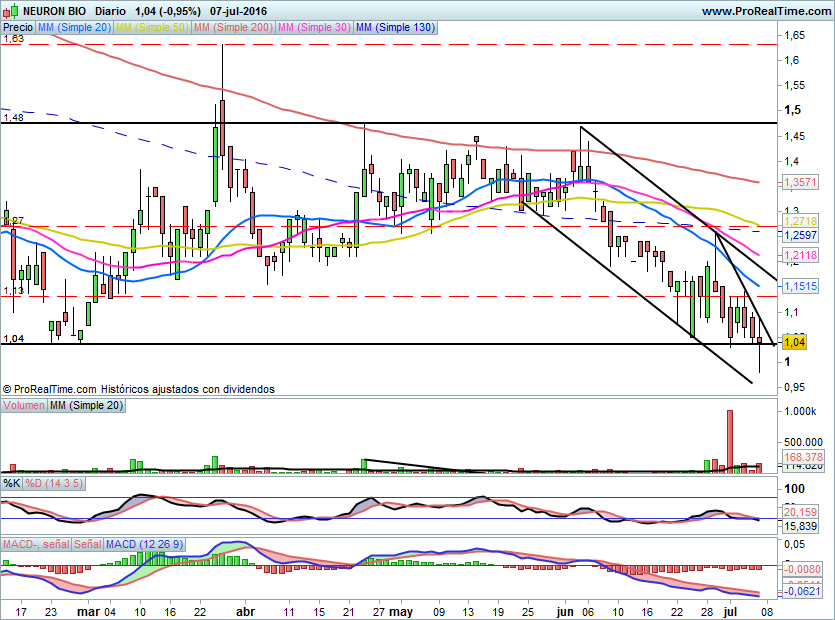Open the MM (Simple 130) label
This screenshot has width=835, height=620.
[396, 27]
